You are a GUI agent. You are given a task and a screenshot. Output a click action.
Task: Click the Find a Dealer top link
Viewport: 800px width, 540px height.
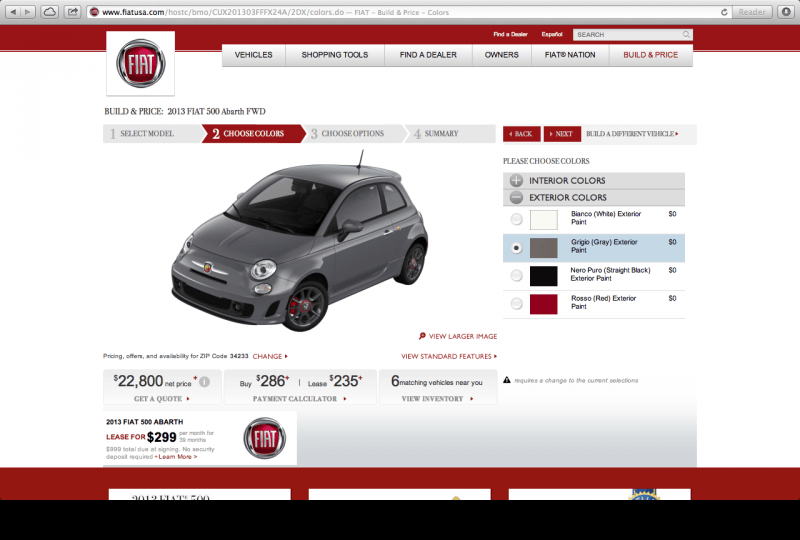[x=510, y=34]
